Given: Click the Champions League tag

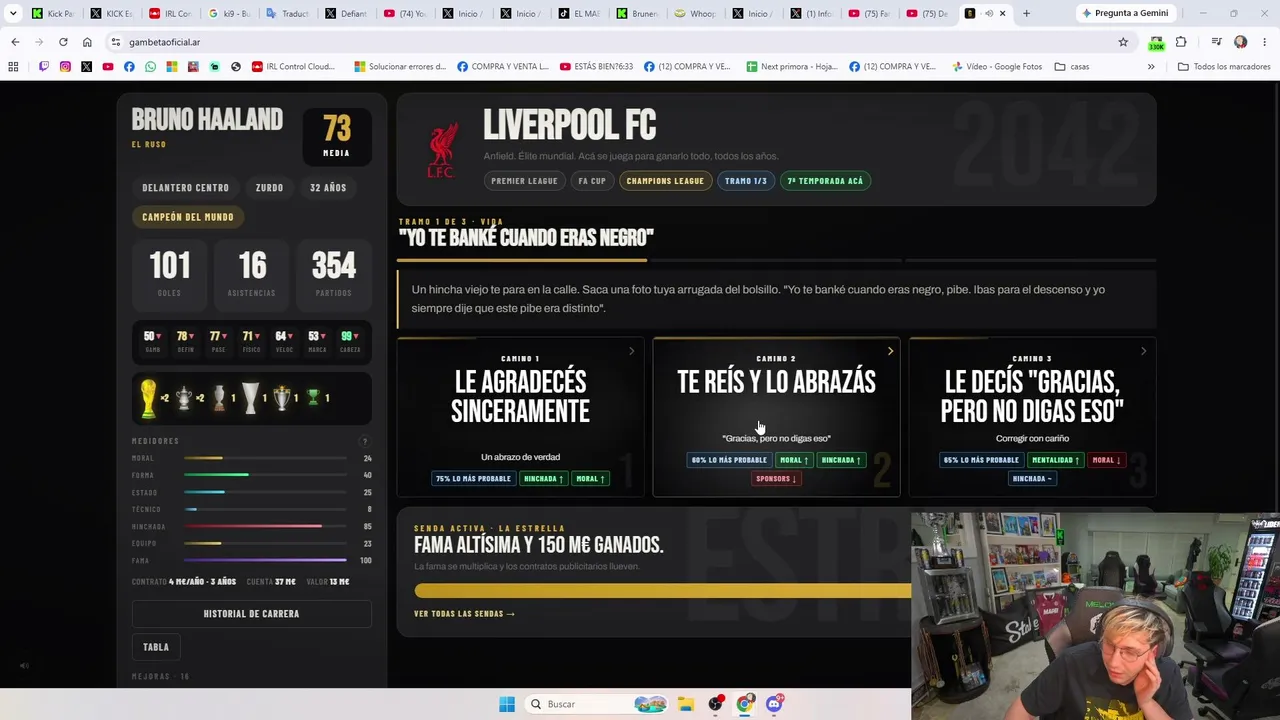Looking at the screenshot, I should tap(665, 181).
